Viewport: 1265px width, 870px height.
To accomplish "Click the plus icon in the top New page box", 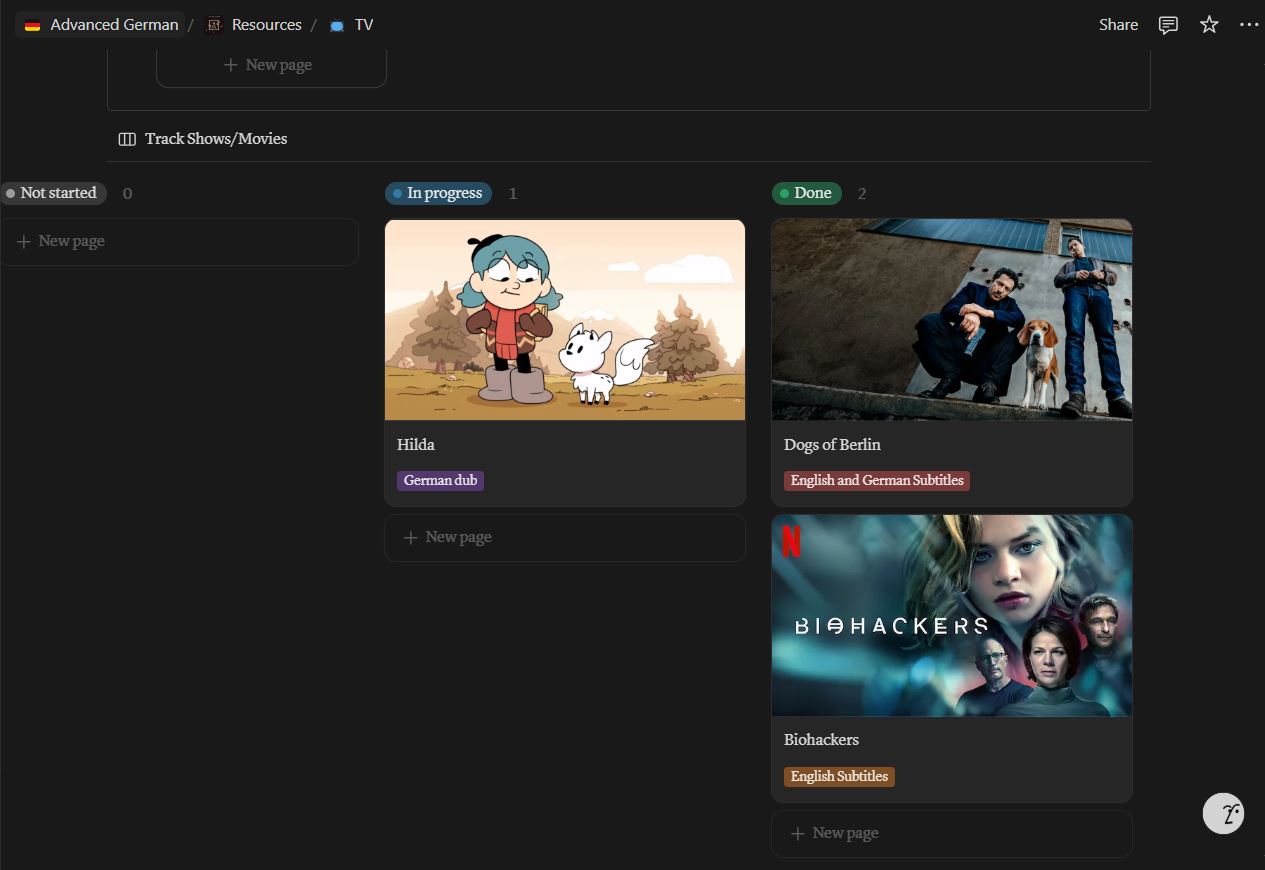I will [231, 65].
